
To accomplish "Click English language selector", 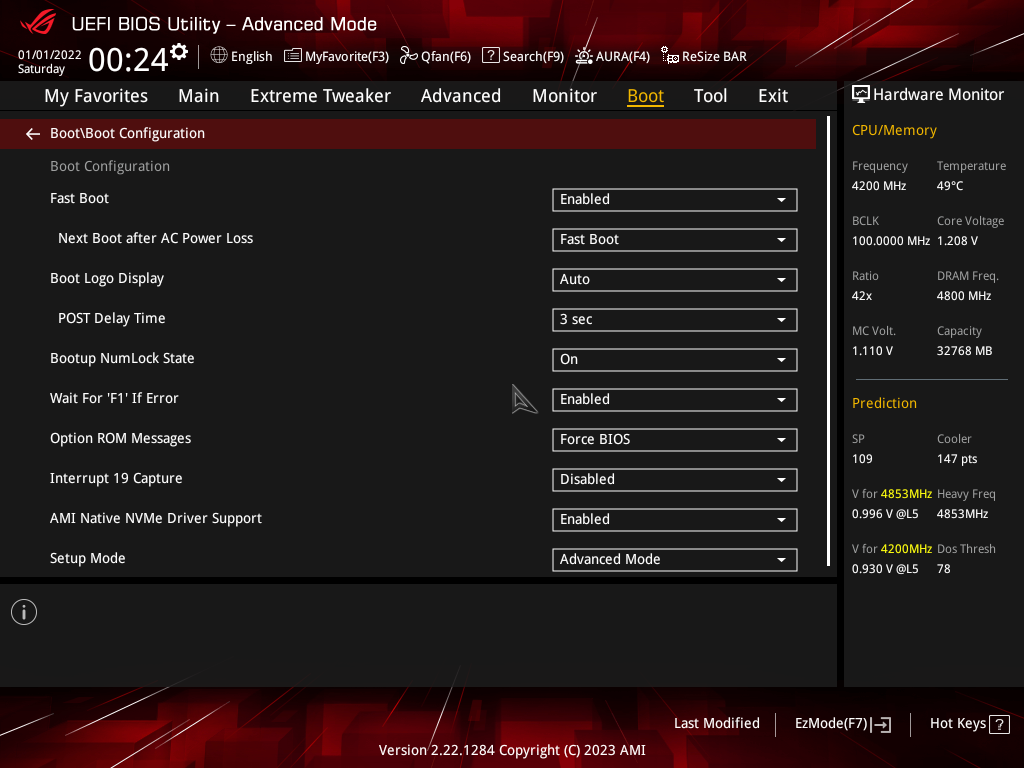I will click(241, 56).
